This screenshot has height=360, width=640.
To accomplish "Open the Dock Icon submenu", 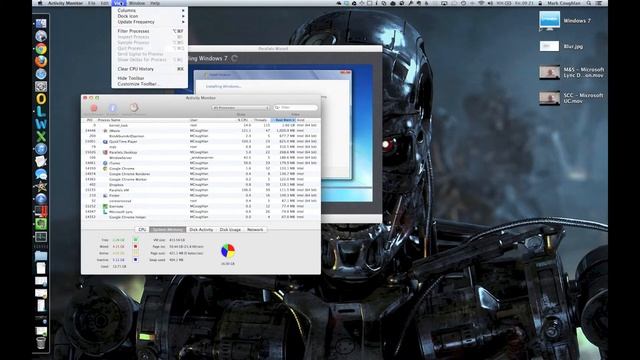I will pyautogui.click(x=149, y=16).
